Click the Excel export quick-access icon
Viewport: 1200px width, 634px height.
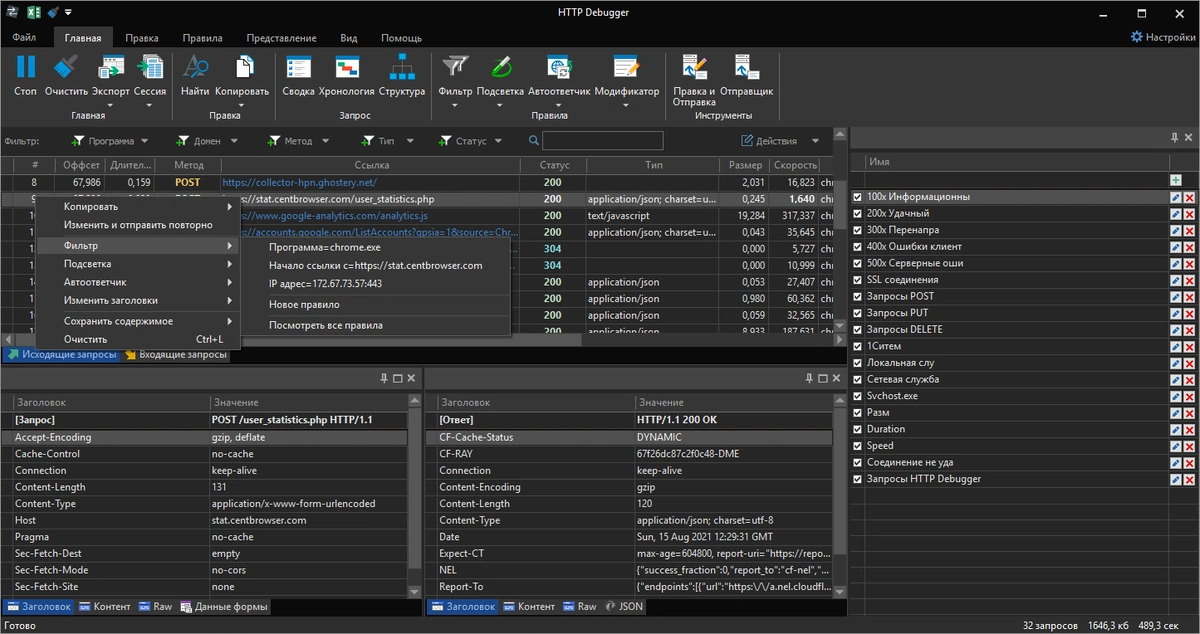[33, 12]
